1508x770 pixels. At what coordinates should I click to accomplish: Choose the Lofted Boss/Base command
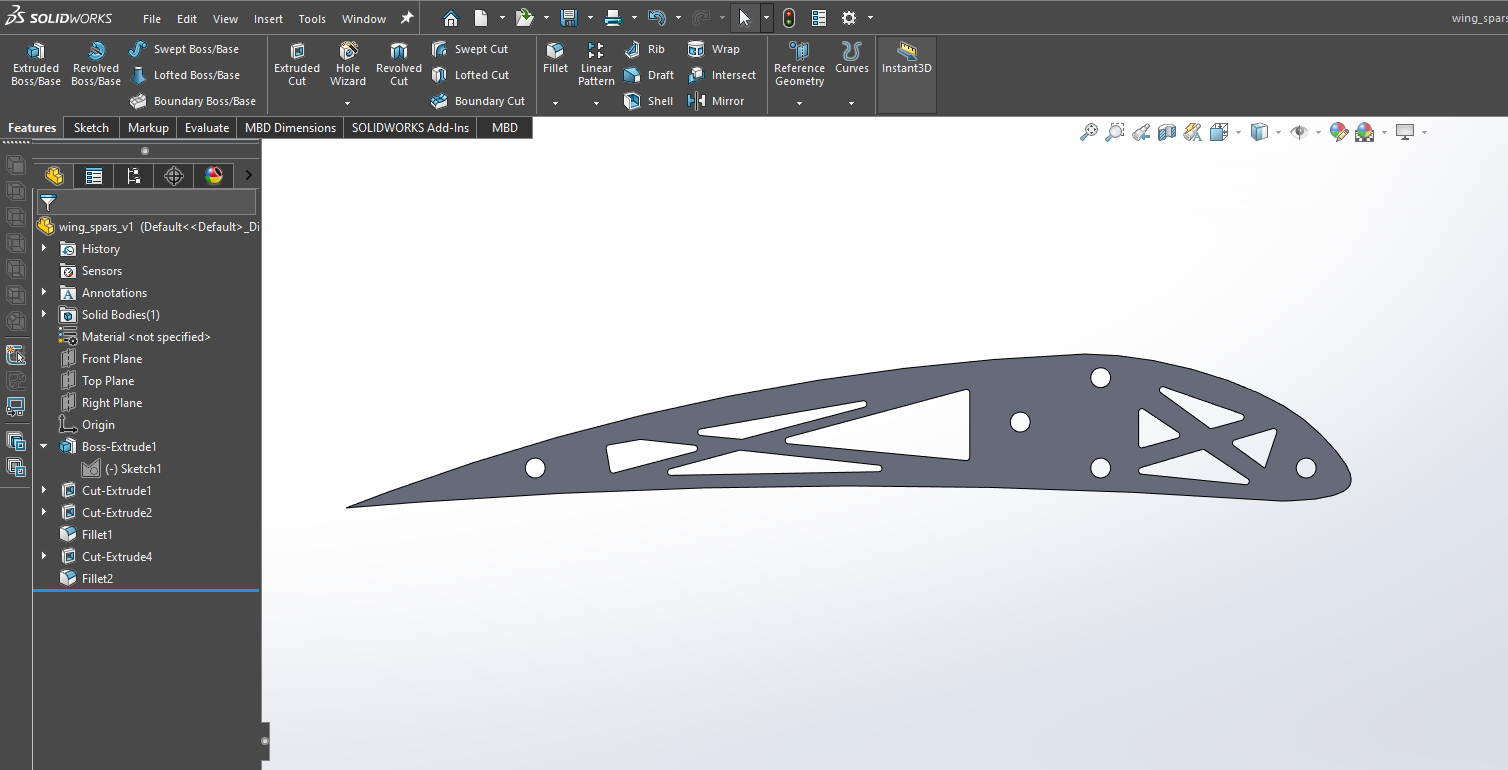click(x=185, y=75)
